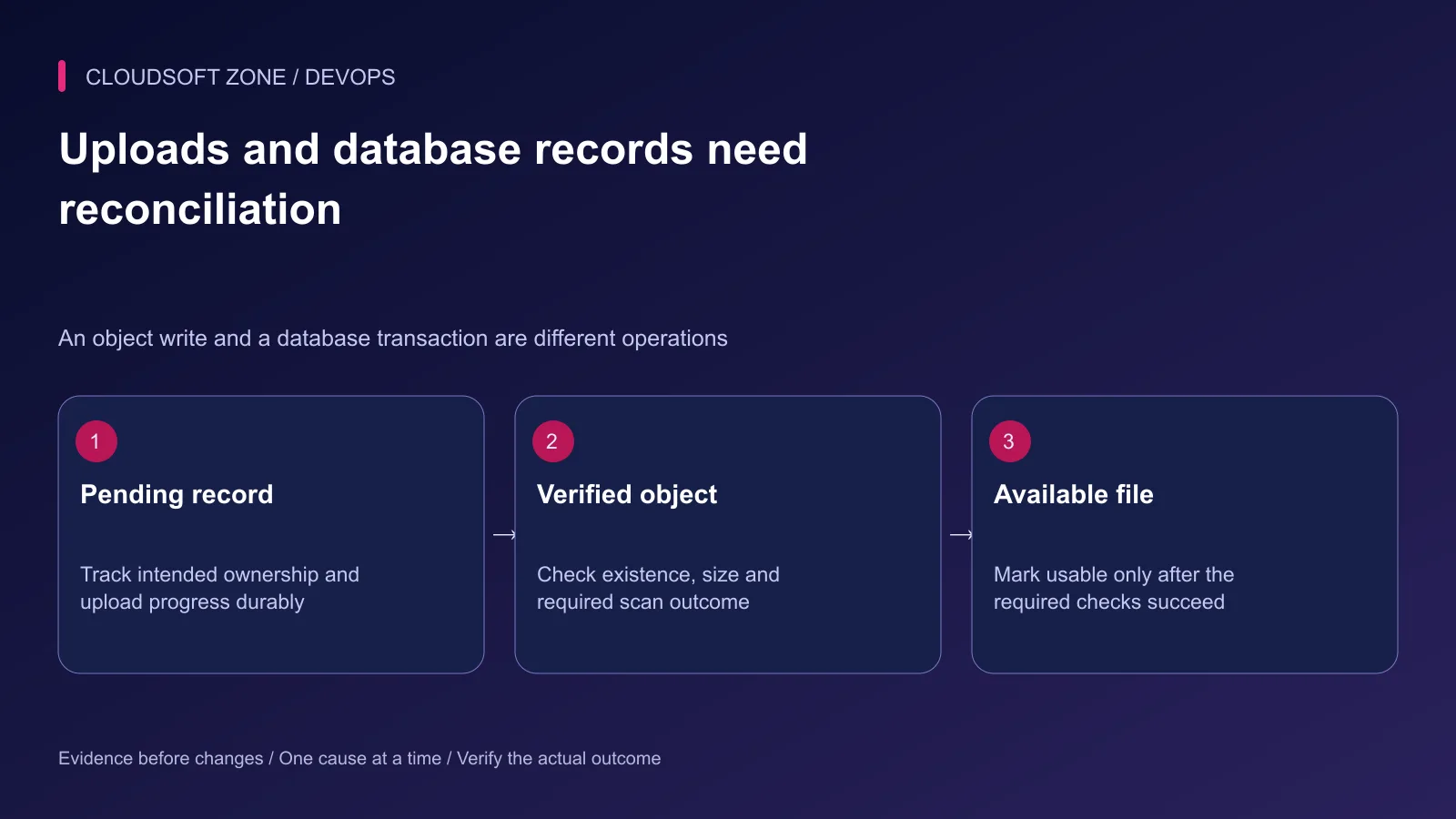Click the arrow between Verified object and Available file
Screen dimensions: 1456x819
coord(961,535)
